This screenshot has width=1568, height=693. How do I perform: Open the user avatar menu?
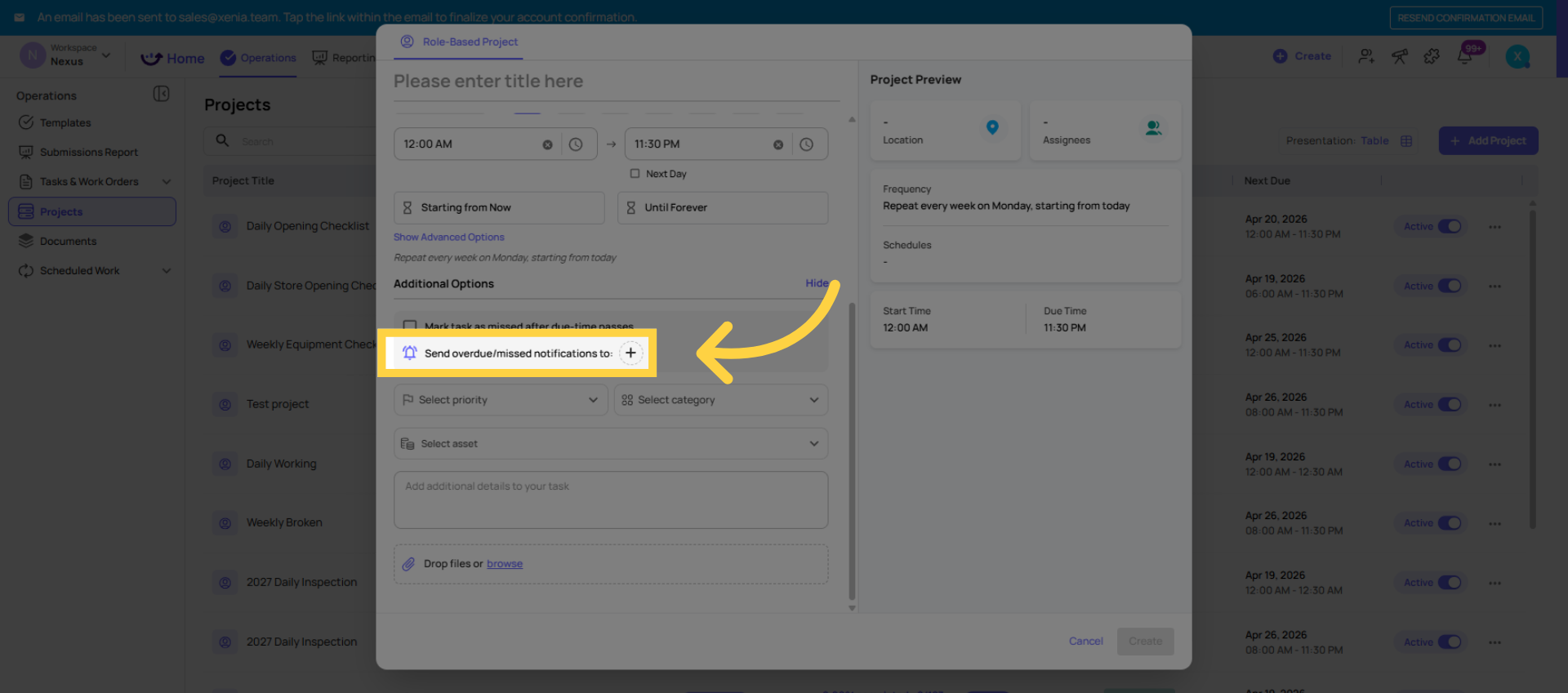click(x=1517, y=56)
